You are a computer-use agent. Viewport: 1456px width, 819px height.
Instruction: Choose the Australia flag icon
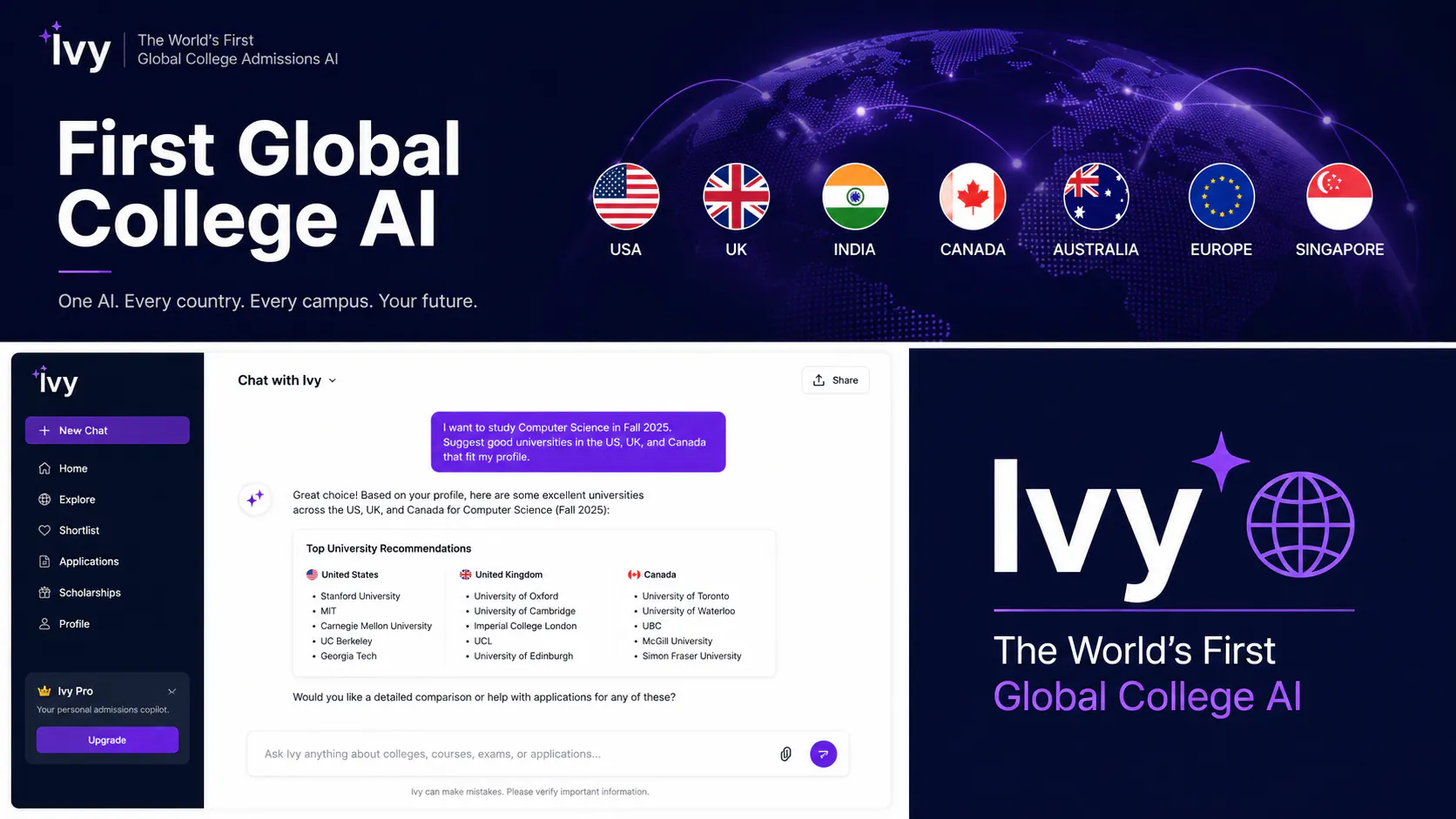point(1096,197)
